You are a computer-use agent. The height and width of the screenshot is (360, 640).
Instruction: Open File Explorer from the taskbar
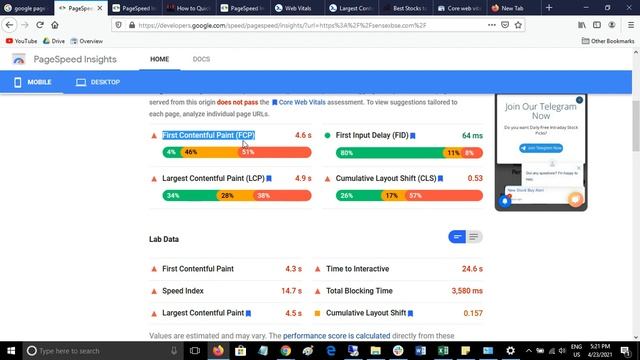376,351
